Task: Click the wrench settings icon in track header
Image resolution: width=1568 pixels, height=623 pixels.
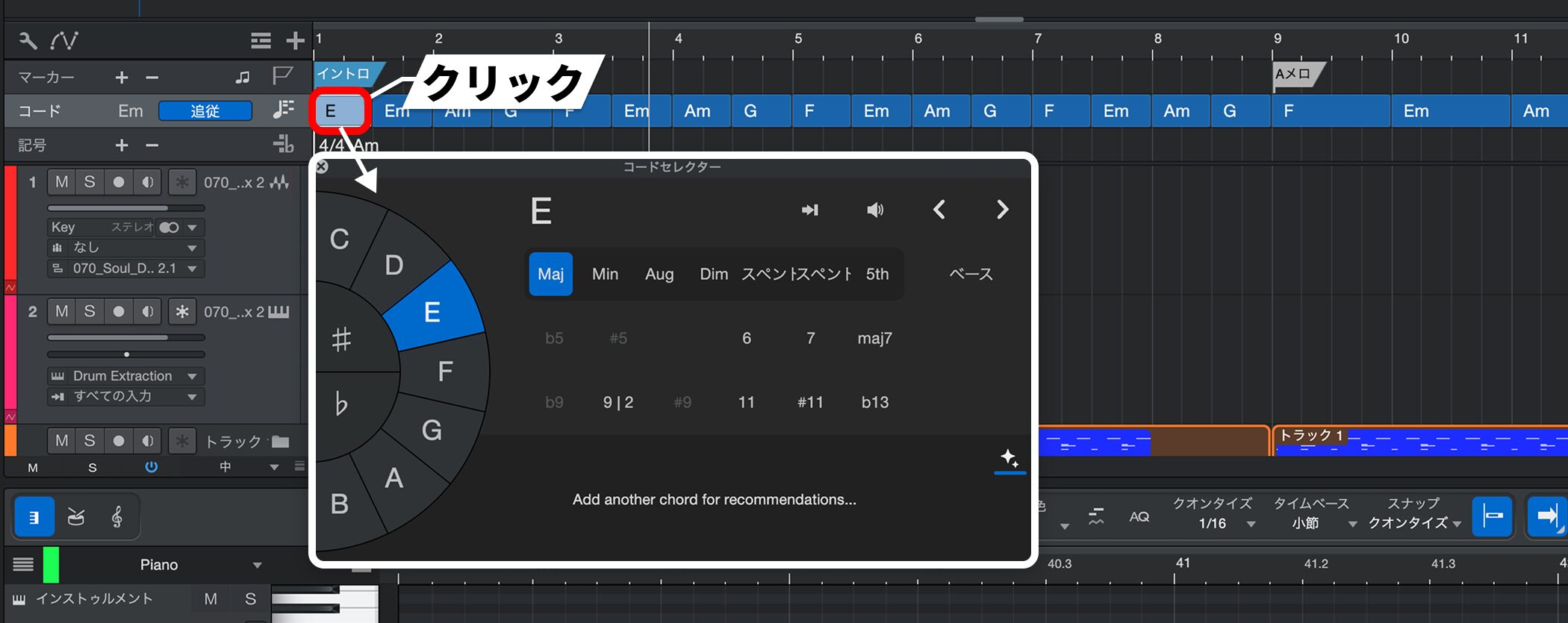Action: [x=28, y=40]
